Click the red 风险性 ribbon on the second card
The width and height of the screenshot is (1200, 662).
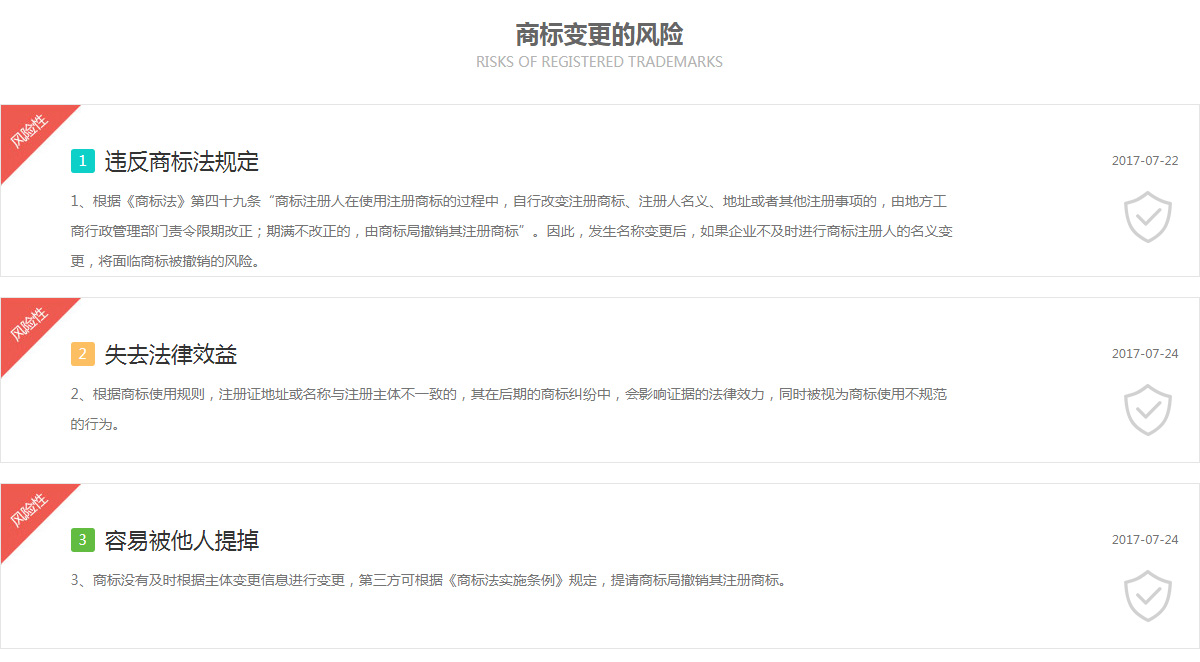click(29, 326)
